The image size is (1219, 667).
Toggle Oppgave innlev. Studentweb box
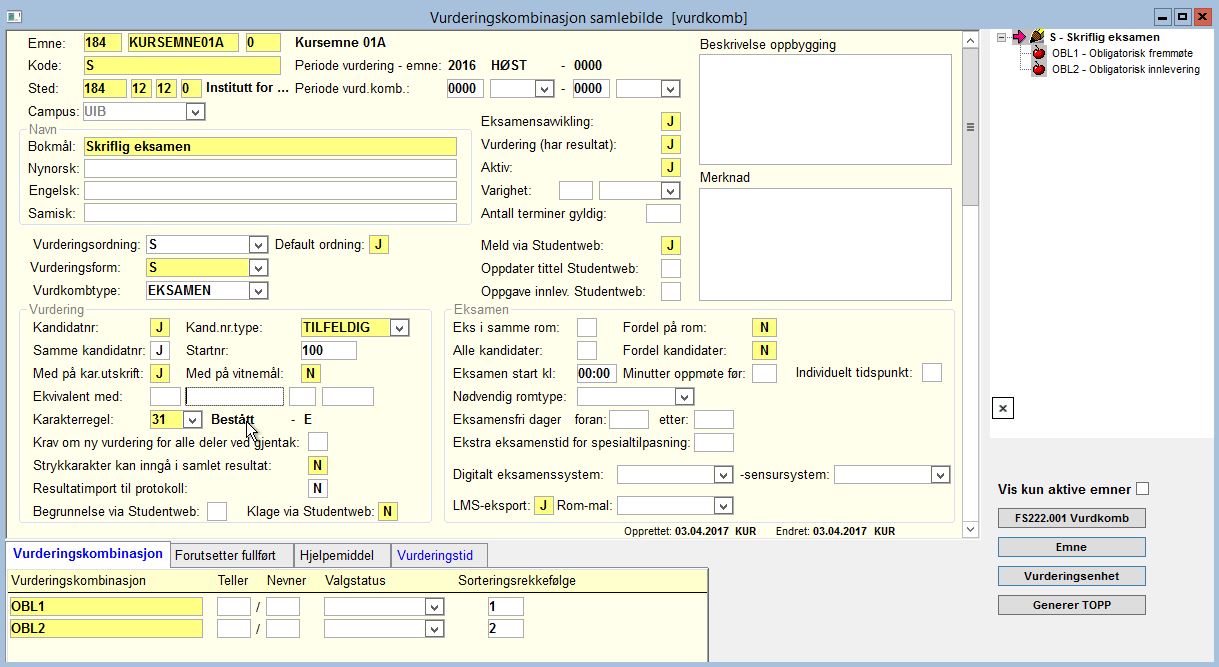coord(671,291)
